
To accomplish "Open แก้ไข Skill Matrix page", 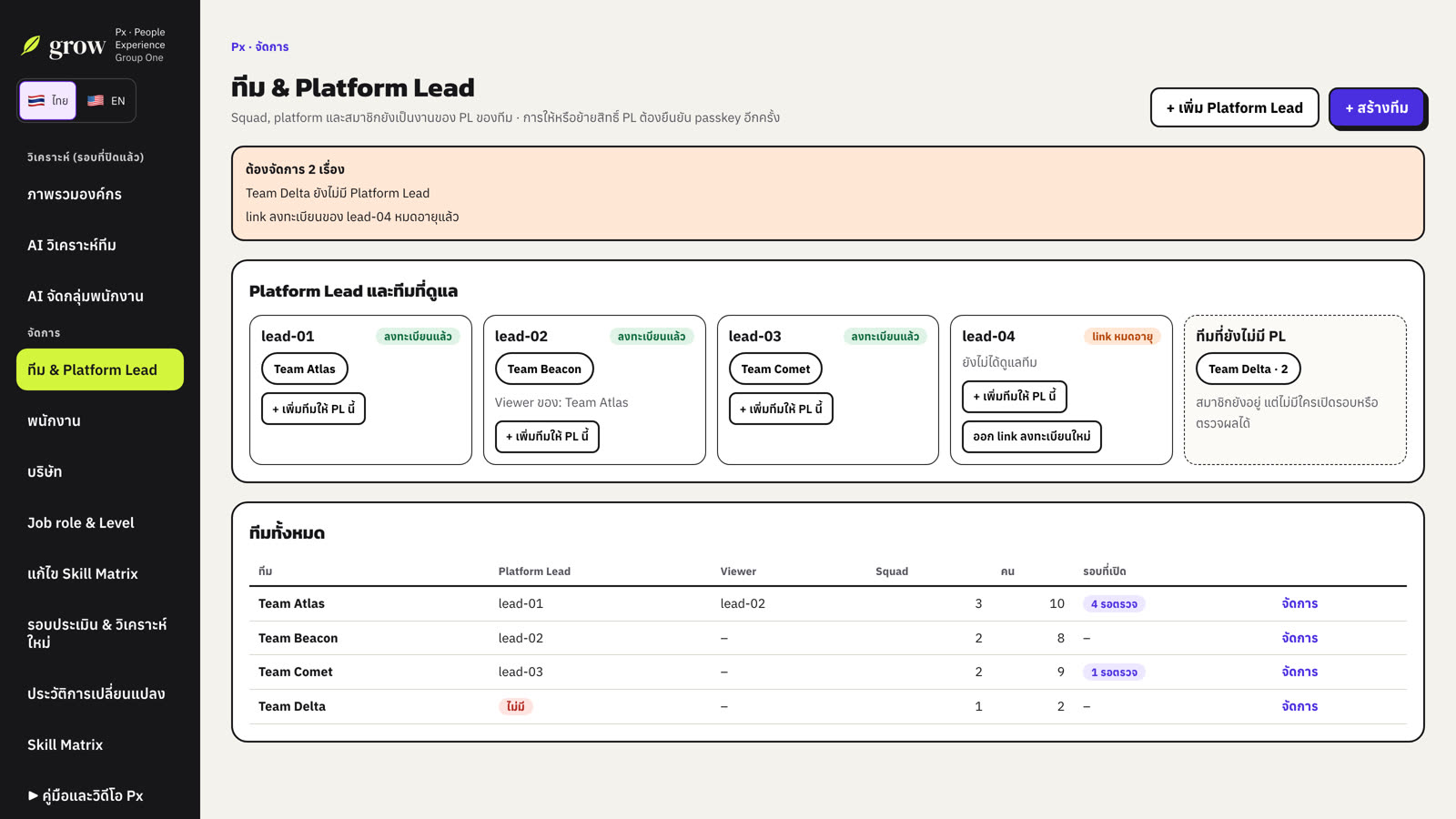I will (100, 573).
